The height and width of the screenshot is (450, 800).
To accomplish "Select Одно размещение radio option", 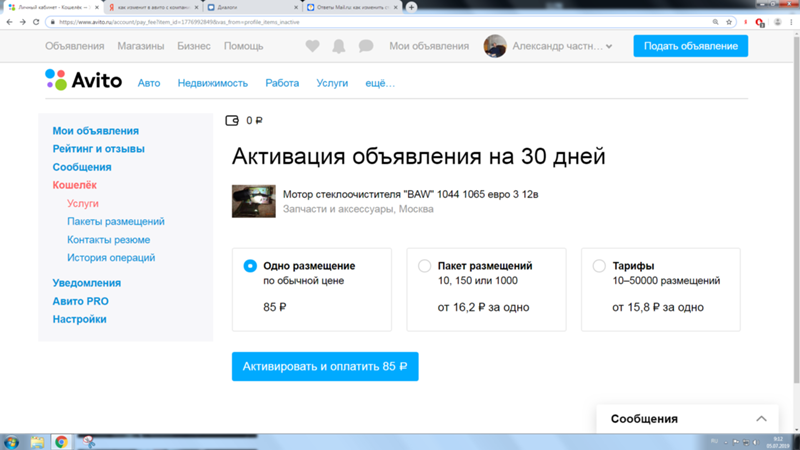I will pyautogui.click(x=250, y=266).
